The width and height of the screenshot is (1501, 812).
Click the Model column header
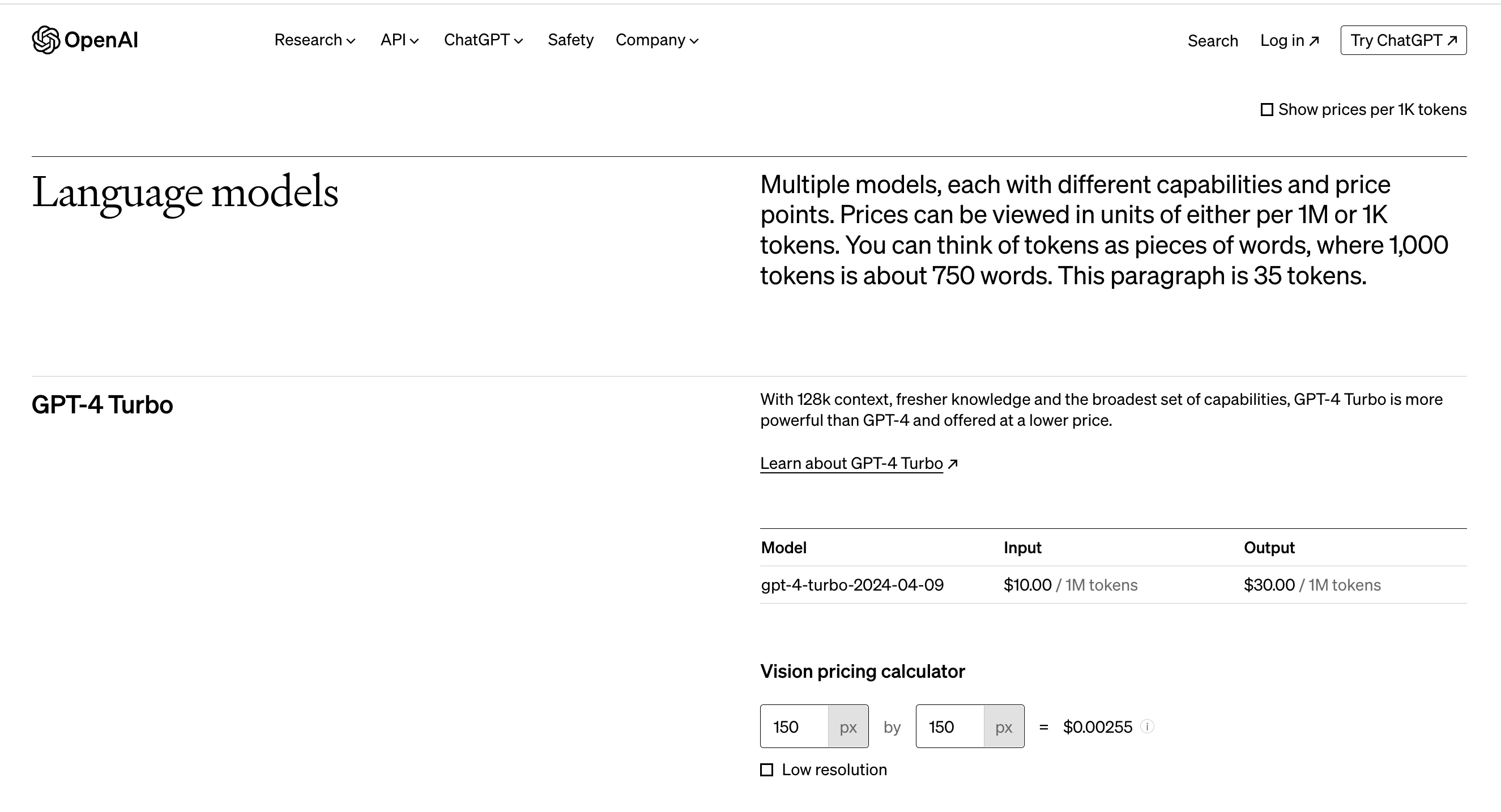[x=784, y=548]
